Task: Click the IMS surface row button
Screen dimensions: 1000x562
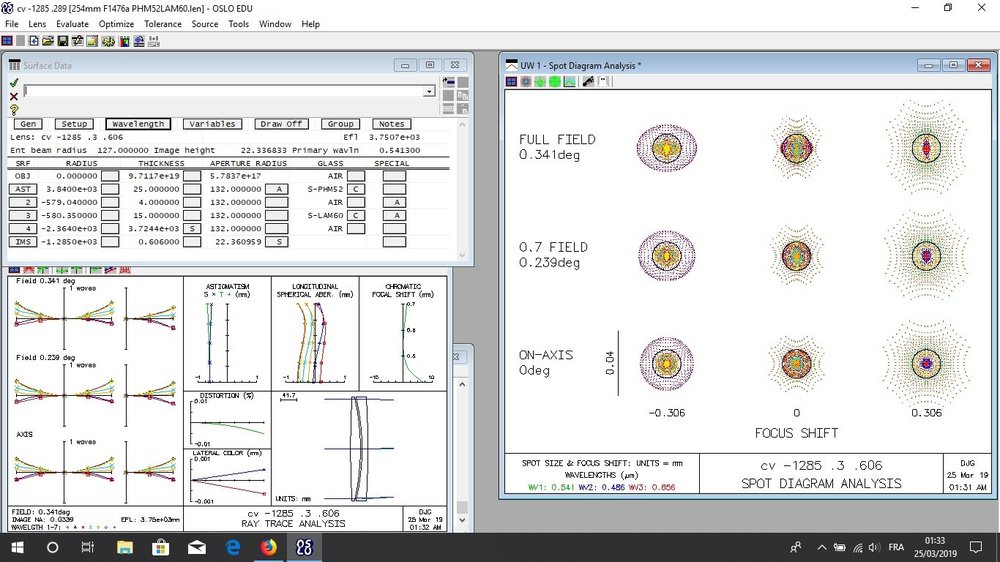Action: (22, 242)
